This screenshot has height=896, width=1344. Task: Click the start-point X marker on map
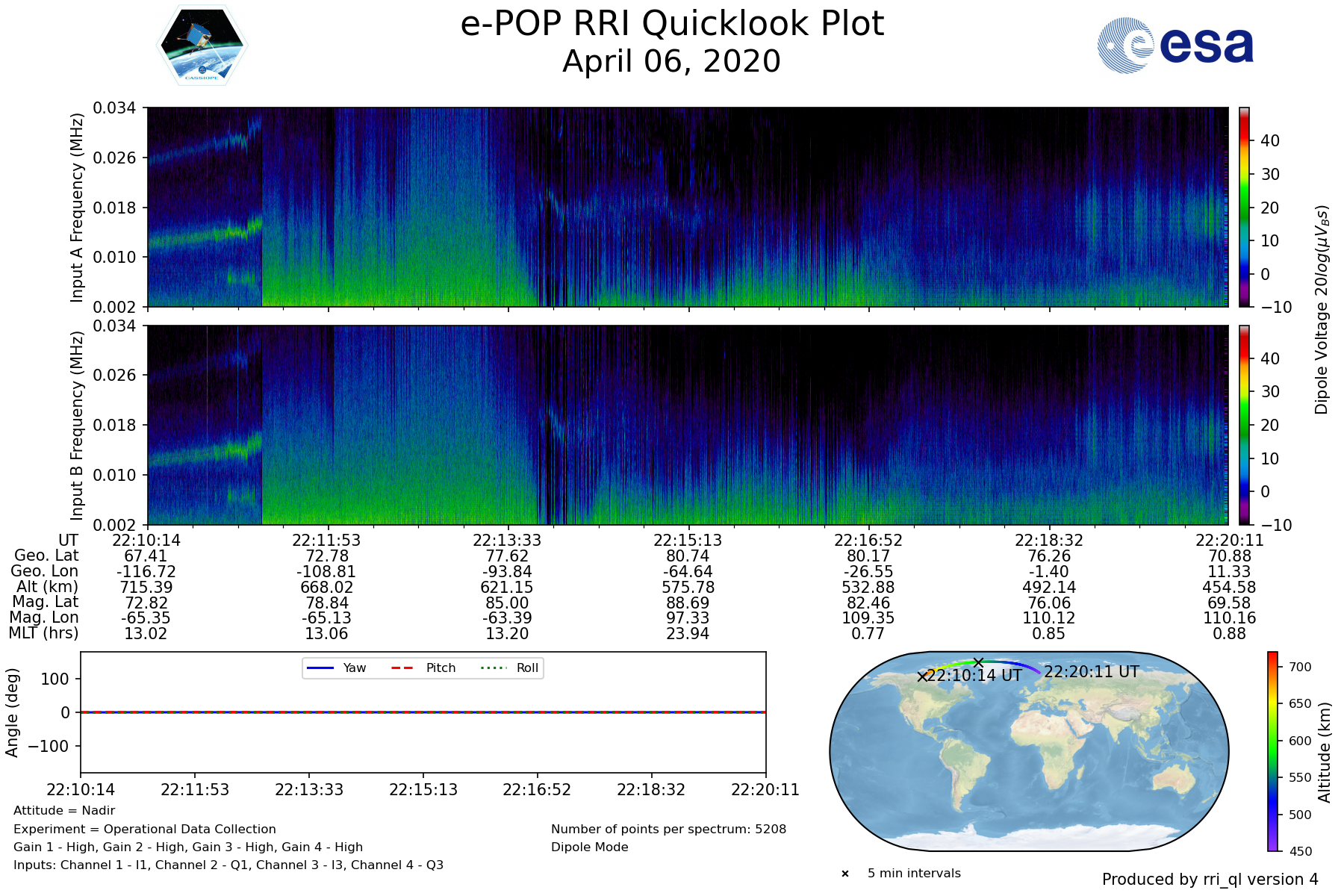[x=922, y=676]
